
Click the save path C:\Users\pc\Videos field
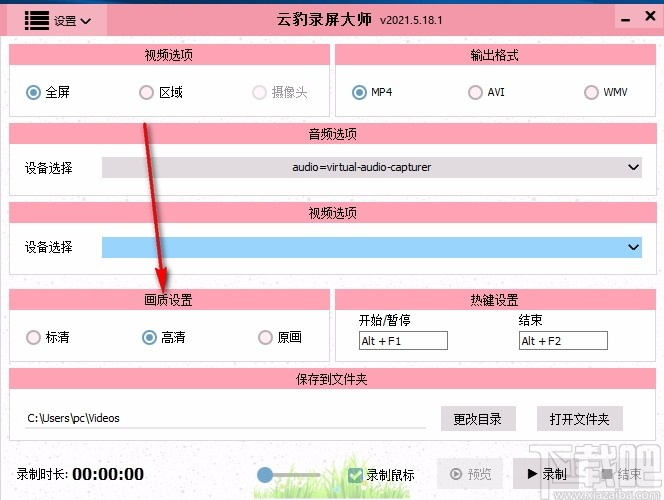225,418
